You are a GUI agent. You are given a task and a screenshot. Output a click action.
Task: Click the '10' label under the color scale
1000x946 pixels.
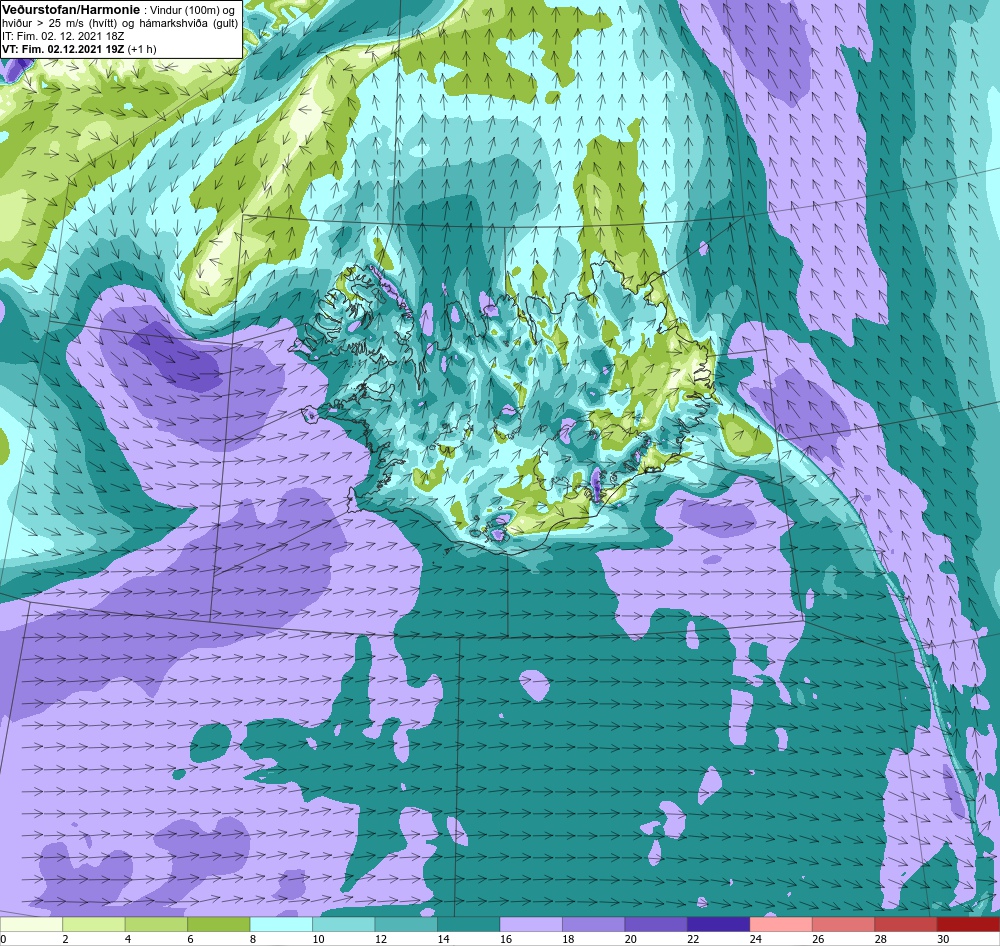click(318, 939)
